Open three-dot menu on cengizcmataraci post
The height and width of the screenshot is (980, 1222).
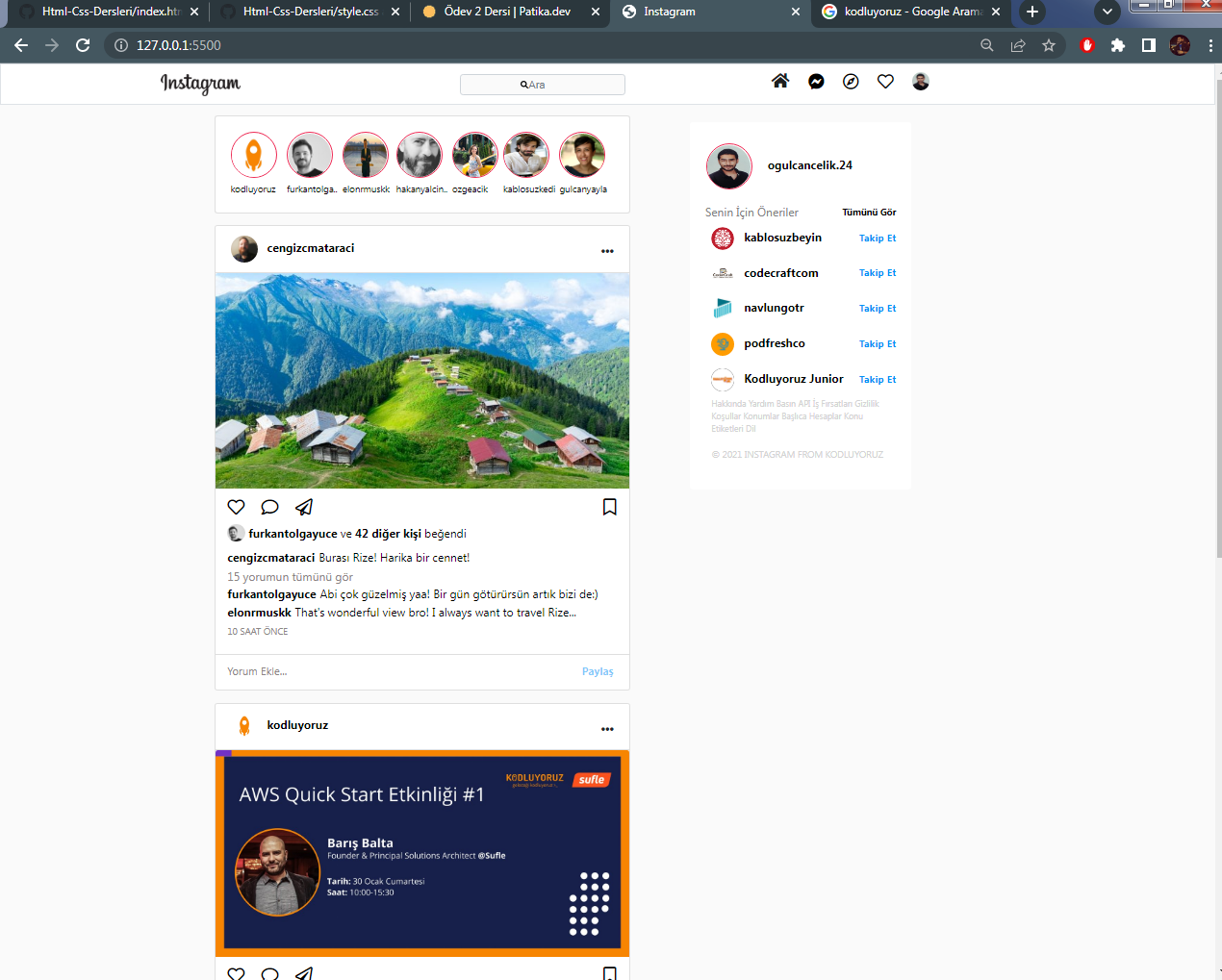(607, 251)
